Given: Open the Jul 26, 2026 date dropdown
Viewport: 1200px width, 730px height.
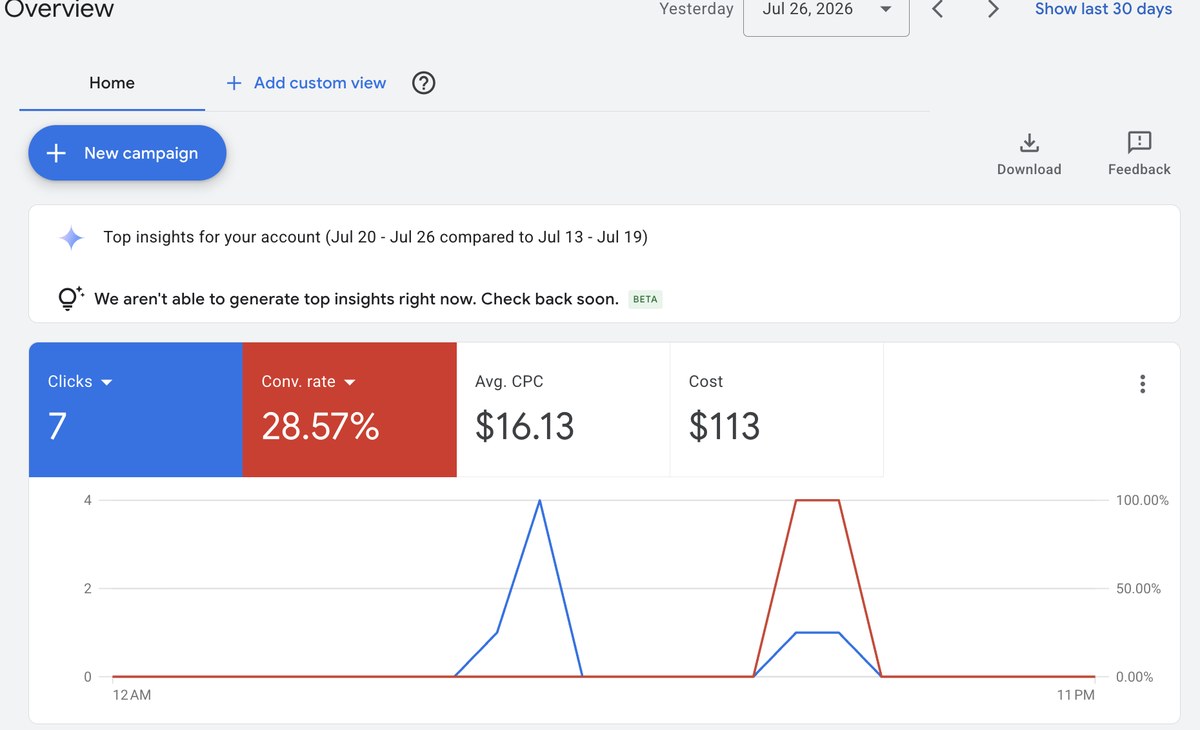Looking at the screenshot, I should click(826, 12).
